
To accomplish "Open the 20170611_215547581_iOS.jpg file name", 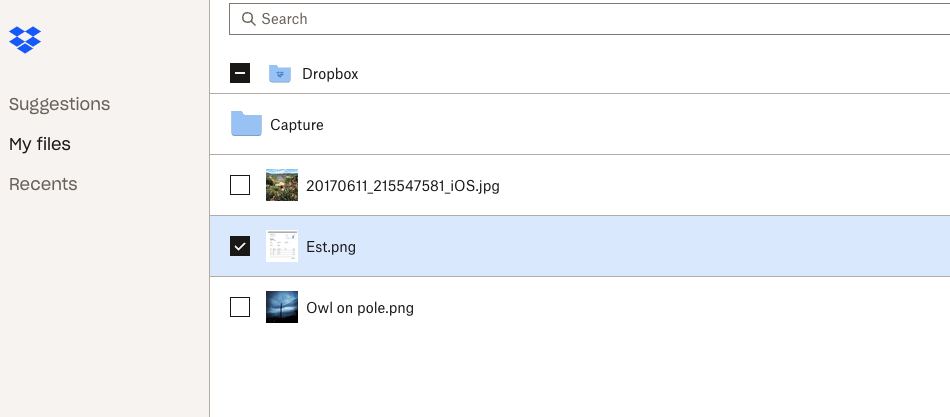I will 402,186.
